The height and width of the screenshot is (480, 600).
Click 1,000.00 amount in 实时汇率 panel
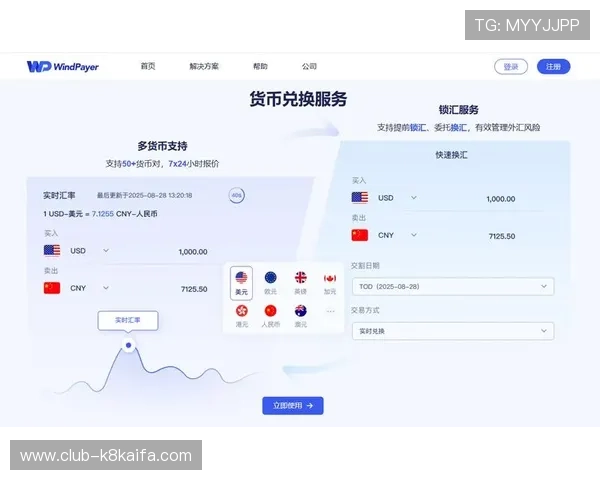(193, 252)
